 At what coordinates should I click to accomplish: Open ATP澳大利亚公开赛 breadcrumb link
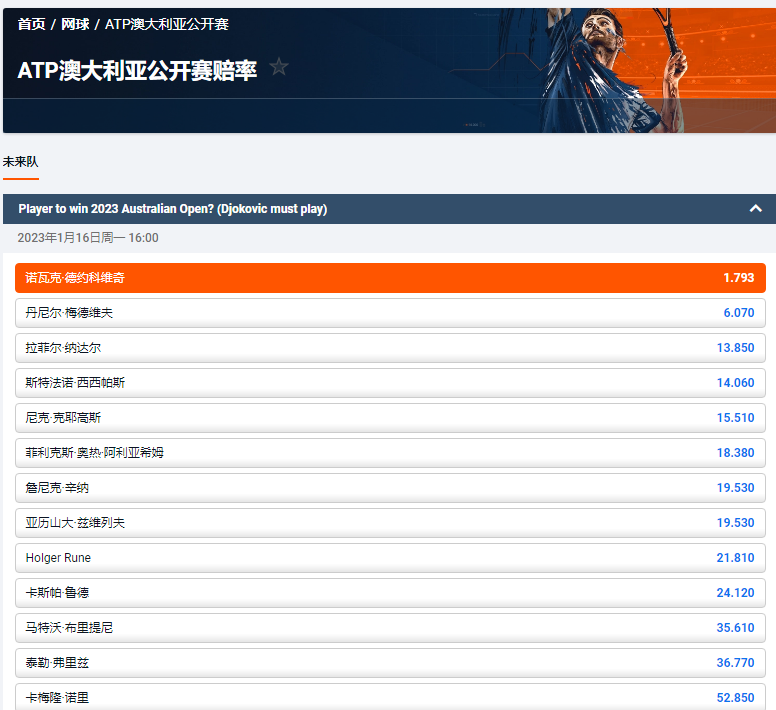click(167, 24)
